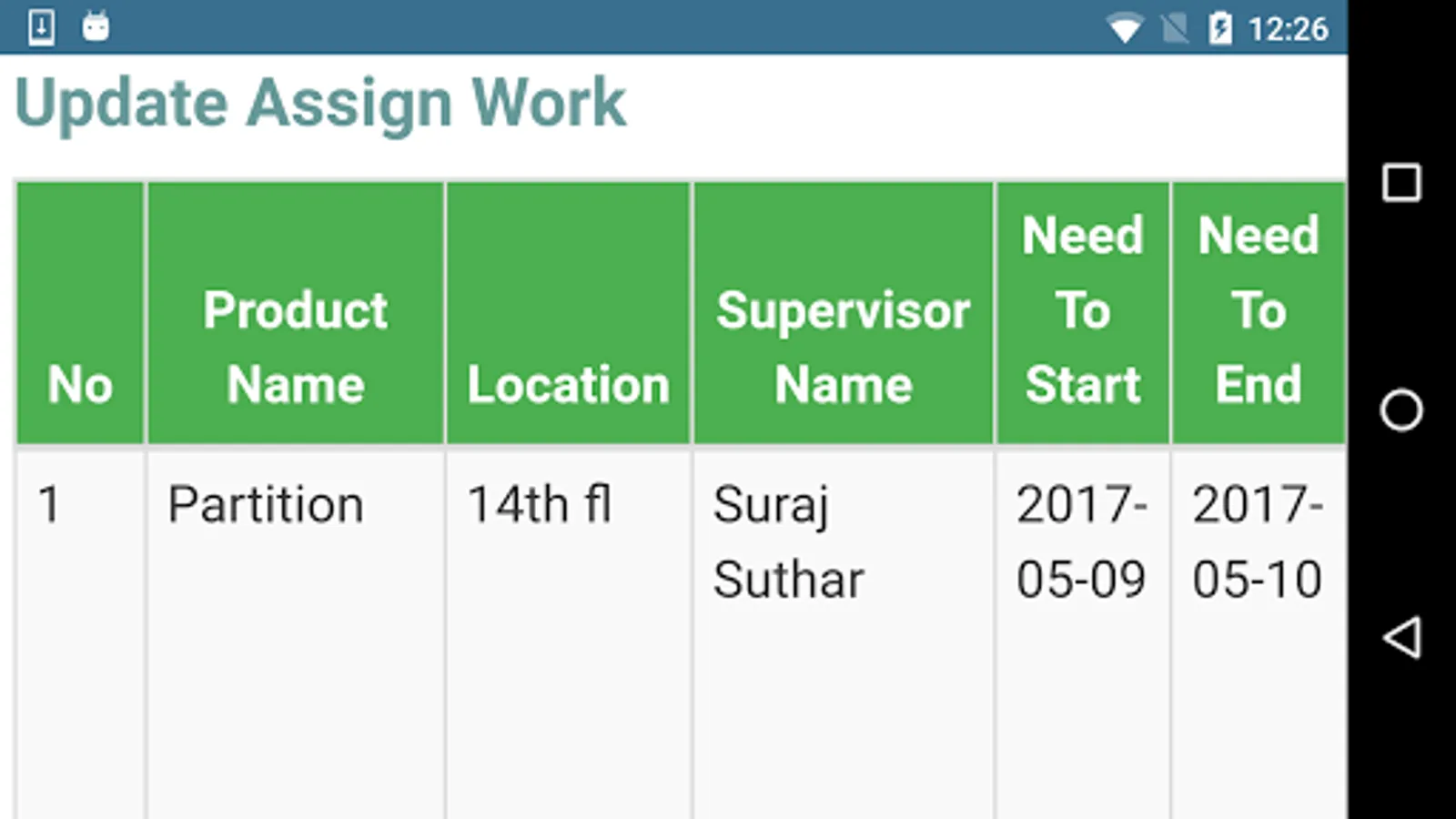Viewport: 1456px width, 819px height.
Task: Select the Location column header
Action: coord(569,313)
